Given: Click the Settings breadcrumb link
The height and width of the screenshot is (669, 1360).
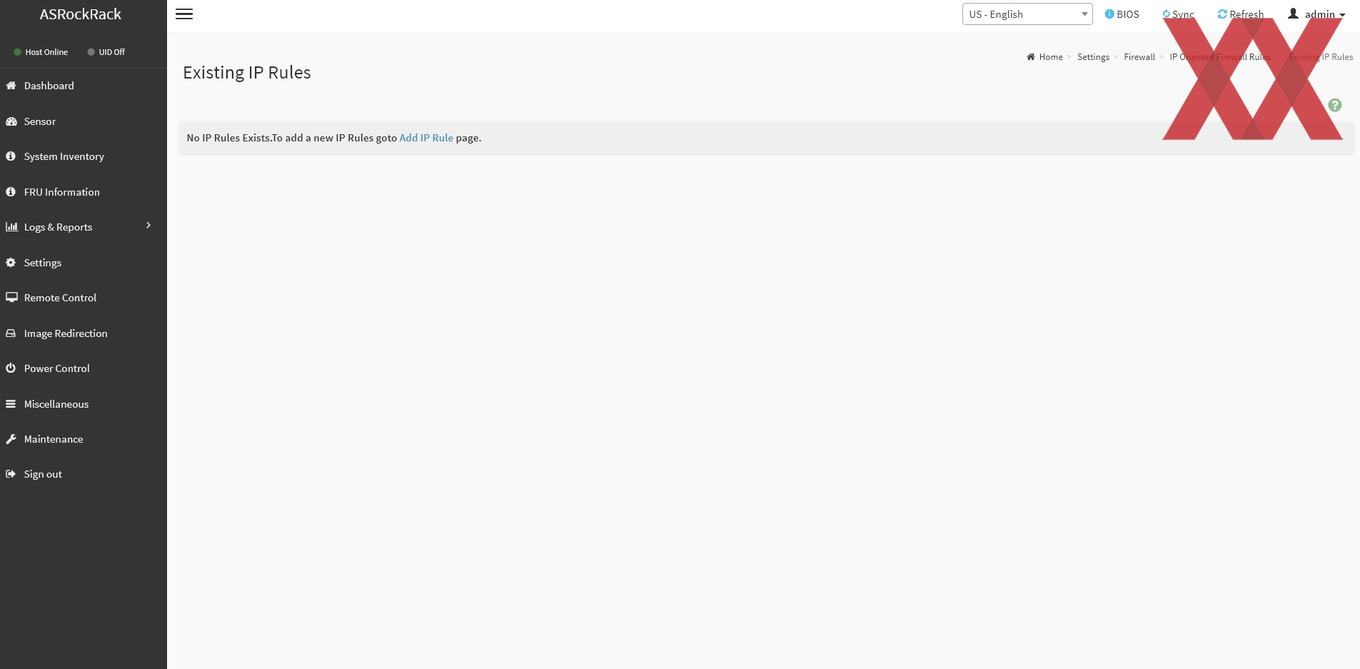Looking at the screenshot, I should pos(1093,57).
